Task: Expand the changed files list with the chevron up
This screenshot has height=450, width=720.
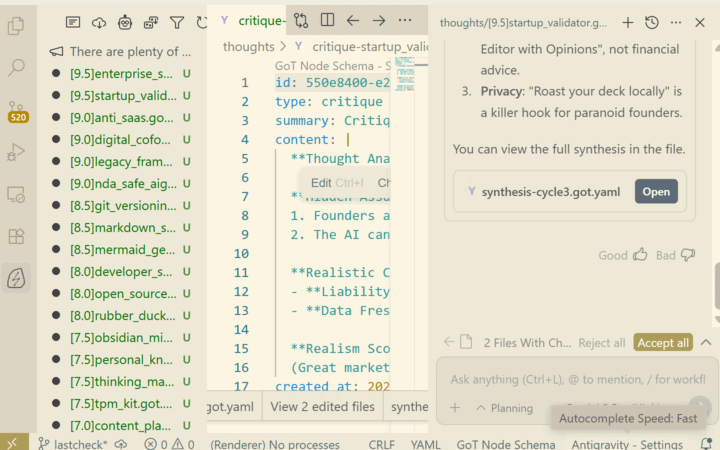Action: [706, 343]
